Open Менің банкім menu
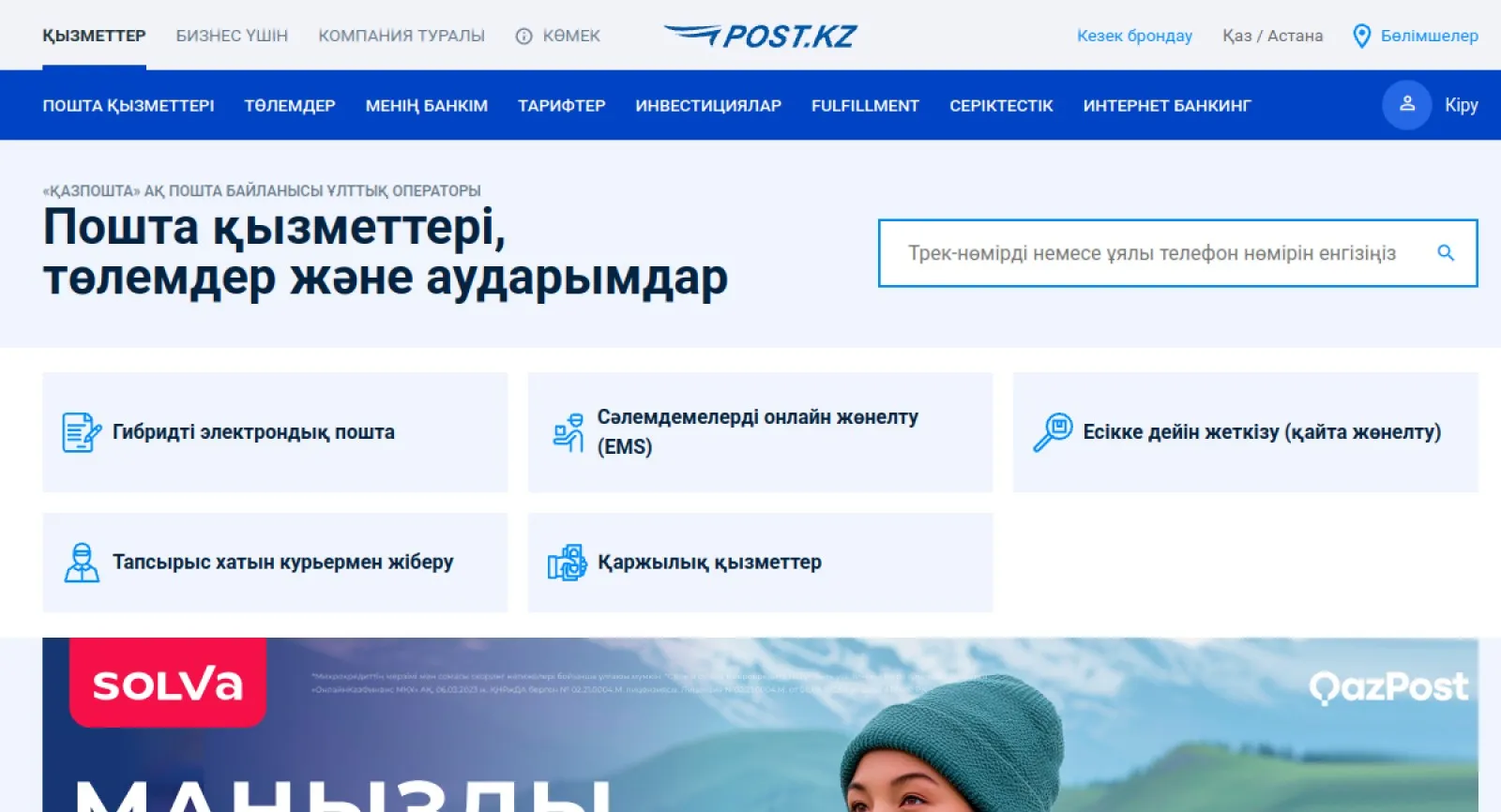 pyautogui.click(x=427, y=106)
